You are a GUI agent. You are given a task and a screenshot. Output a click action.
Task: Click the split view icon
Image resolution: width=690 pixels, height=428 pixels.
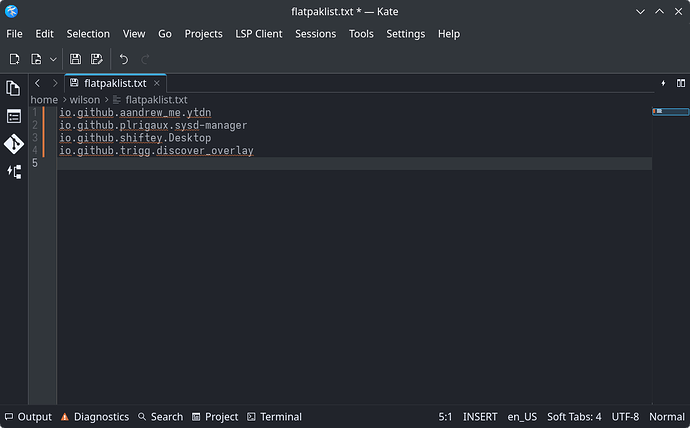pos(681,83)
